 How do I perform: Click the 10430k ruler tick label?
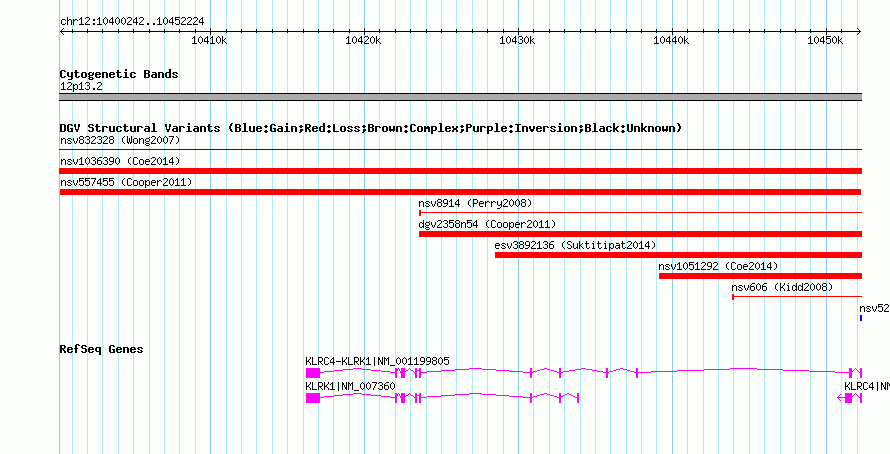tap(517, 40)
